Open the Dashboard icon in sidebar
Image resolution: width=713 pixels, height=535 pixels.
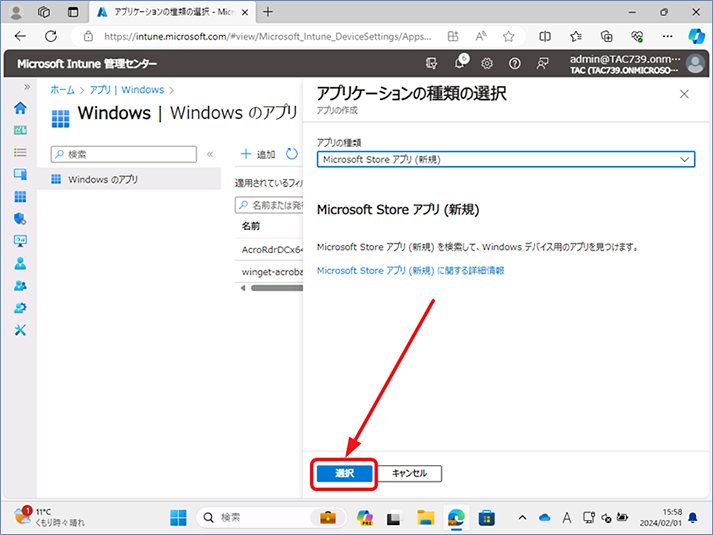(20, 130)
